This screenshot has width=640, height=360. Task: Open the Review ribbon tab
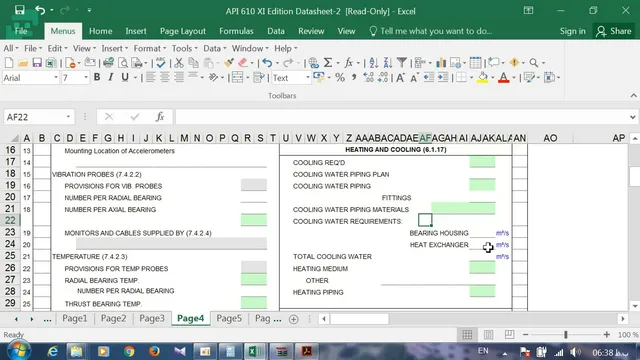[311, 31]
